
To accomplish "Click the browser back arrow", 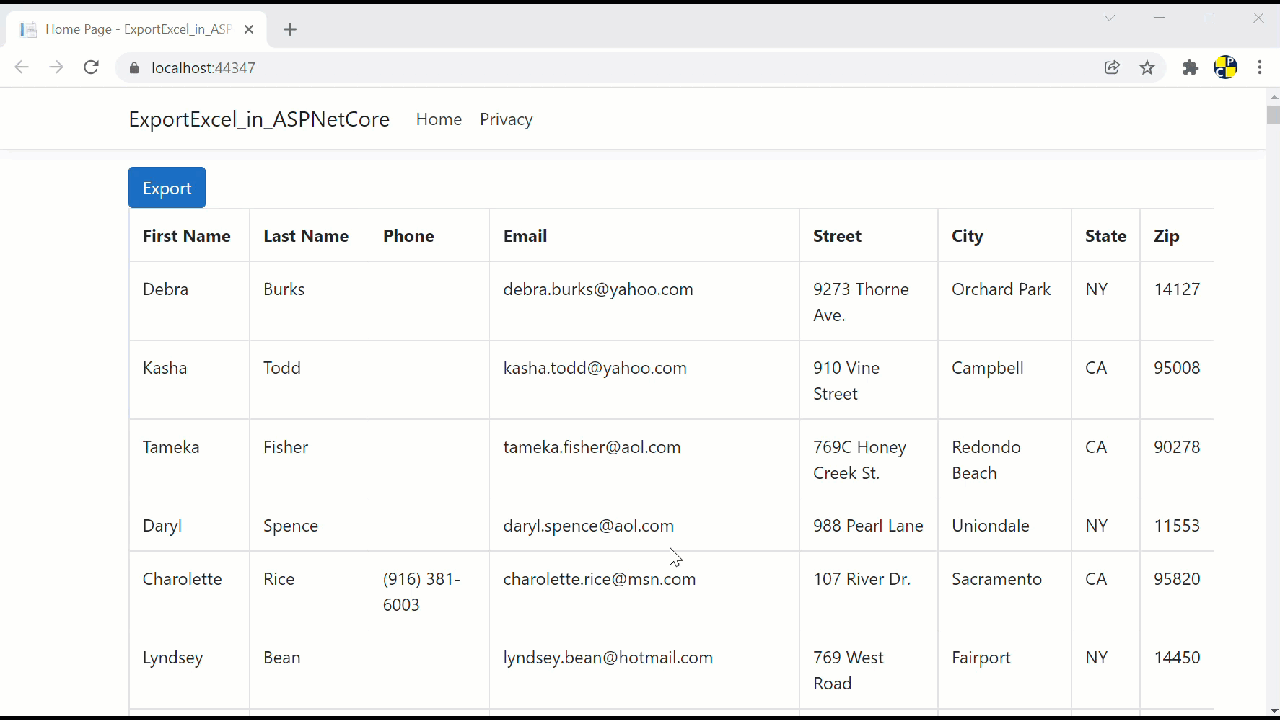I will tap(21, 67).
